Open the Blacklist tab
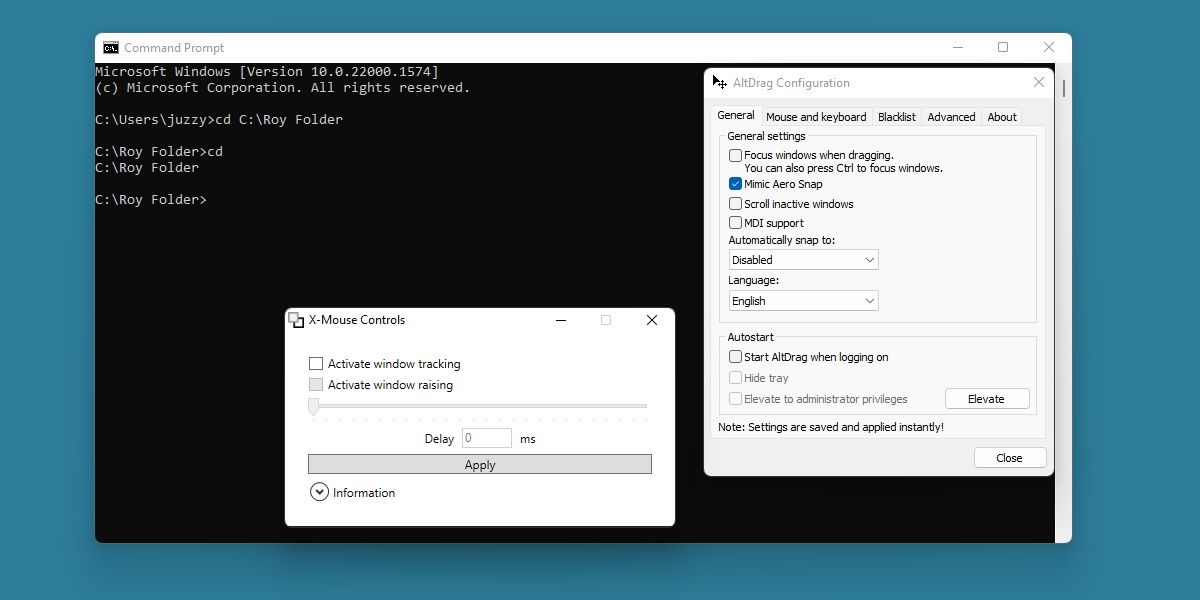1200x600 pixels. click(897, 117)
